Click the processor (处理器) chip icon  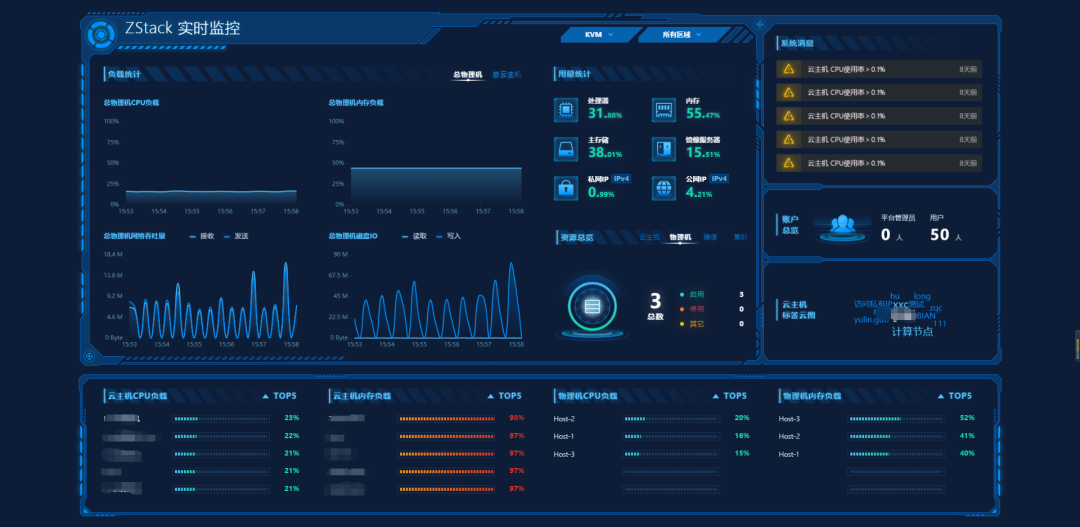point(565,109)
